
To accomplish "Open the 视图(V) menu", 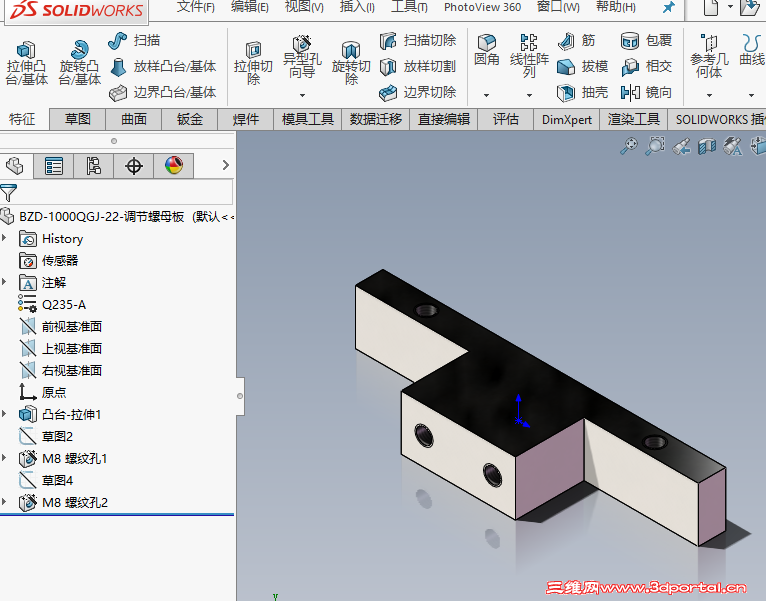I will pyautogui.click(x=304, y=7).
